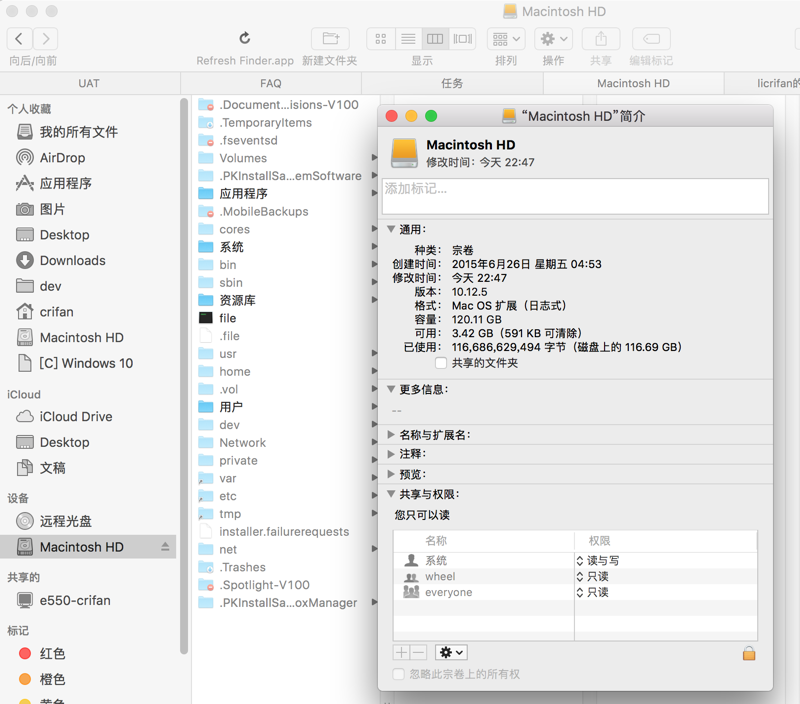The image size is (800, 704).
Task: Switch to the FAQ tab
Action: [x=271, y=83]
